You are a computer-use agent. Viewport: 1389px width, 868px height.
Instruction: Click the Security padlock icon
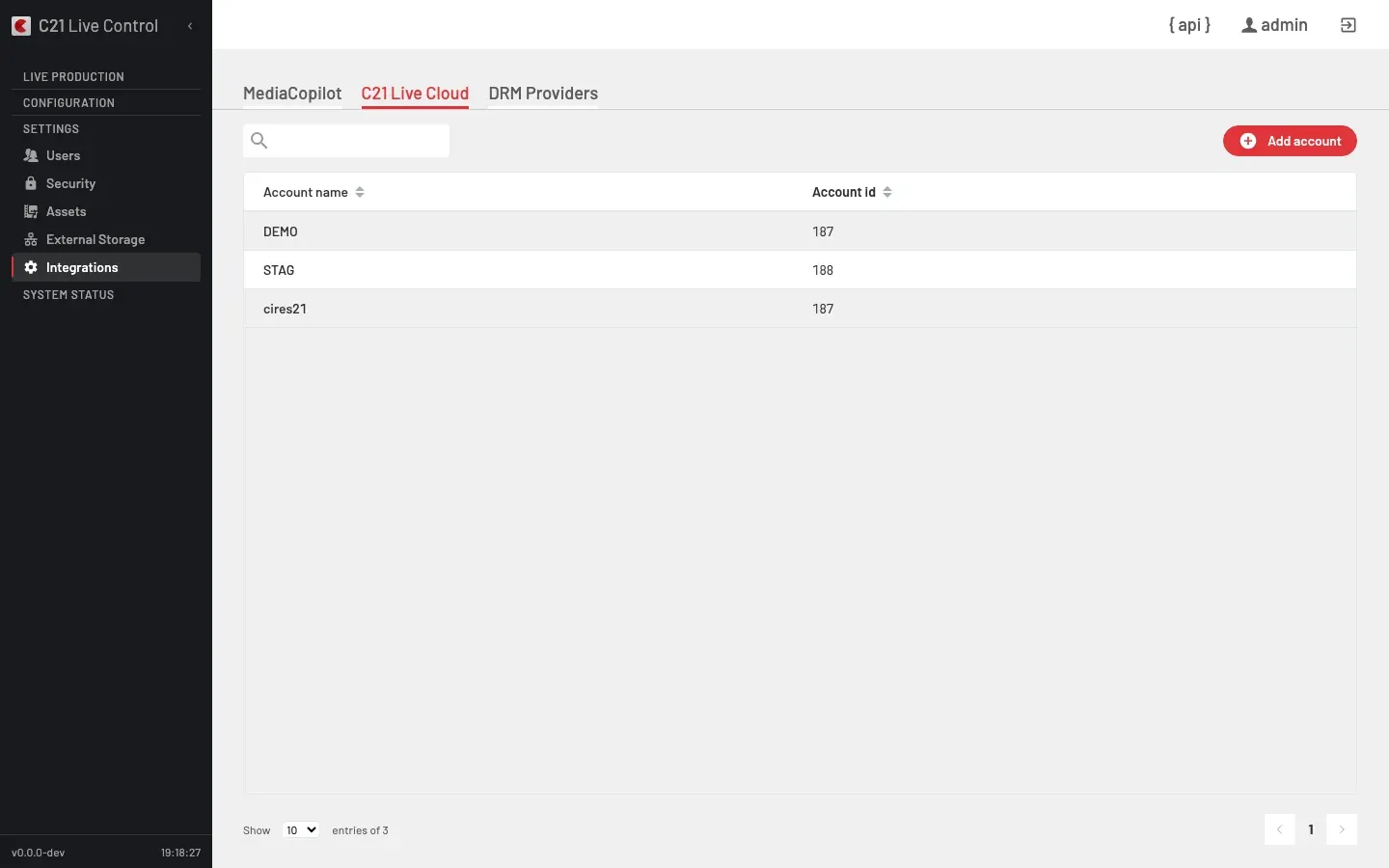pyautogui.click(x=31, y=183)
